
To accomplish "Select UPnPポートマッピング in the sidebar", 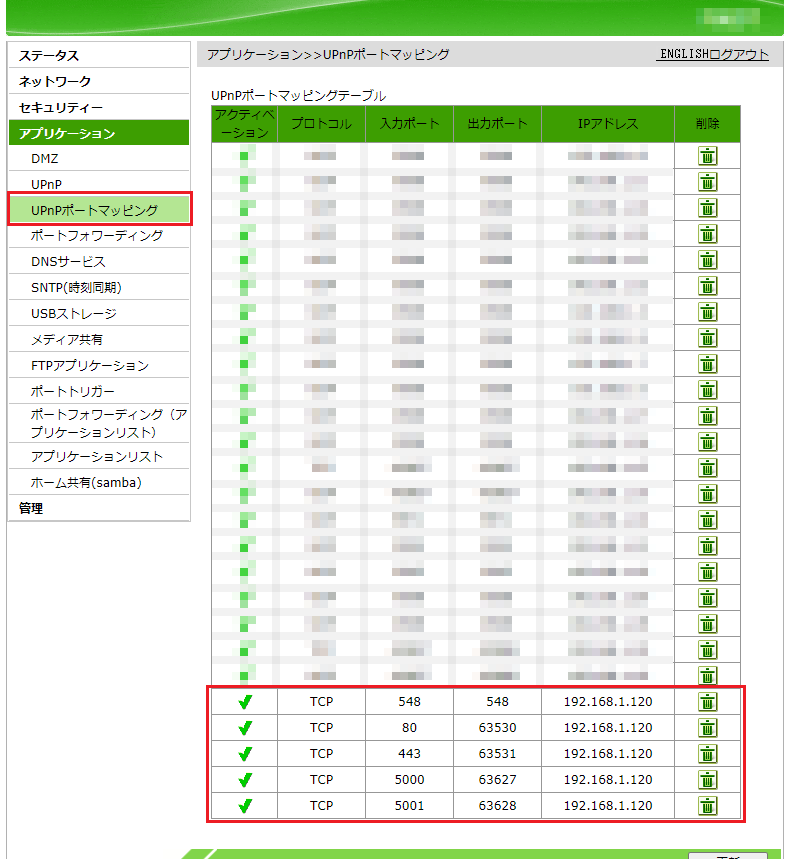I will (x=100, y=210).
